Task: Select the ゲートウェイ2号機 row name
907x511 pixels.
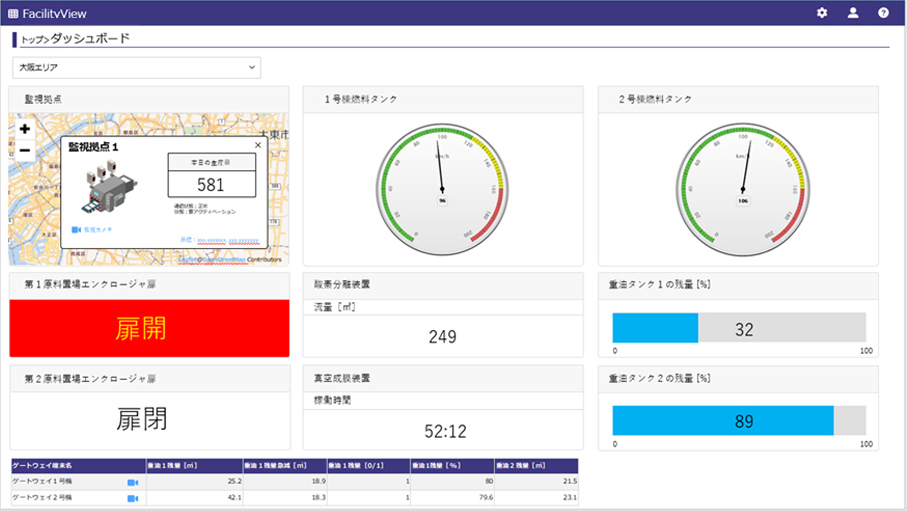Action: click(42, 498)
